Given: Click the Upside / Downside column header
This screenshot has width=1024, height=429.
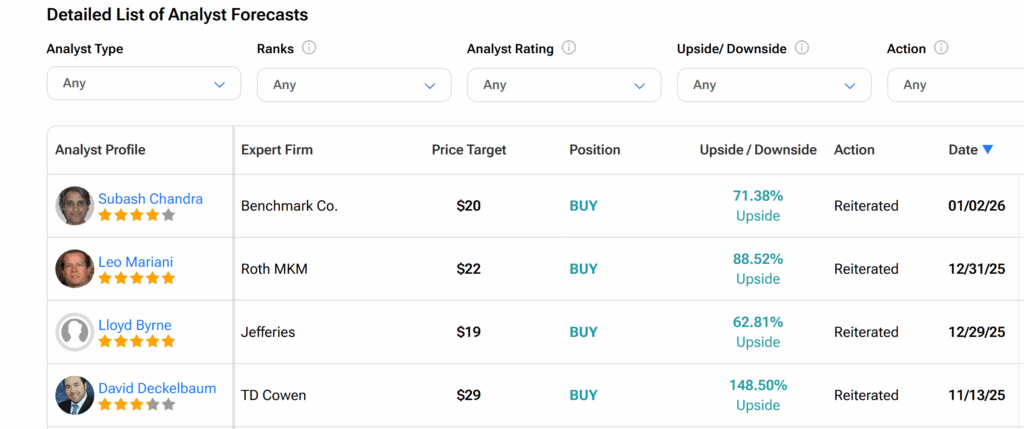Looking at the screenshot, I should tap(758, 150).
